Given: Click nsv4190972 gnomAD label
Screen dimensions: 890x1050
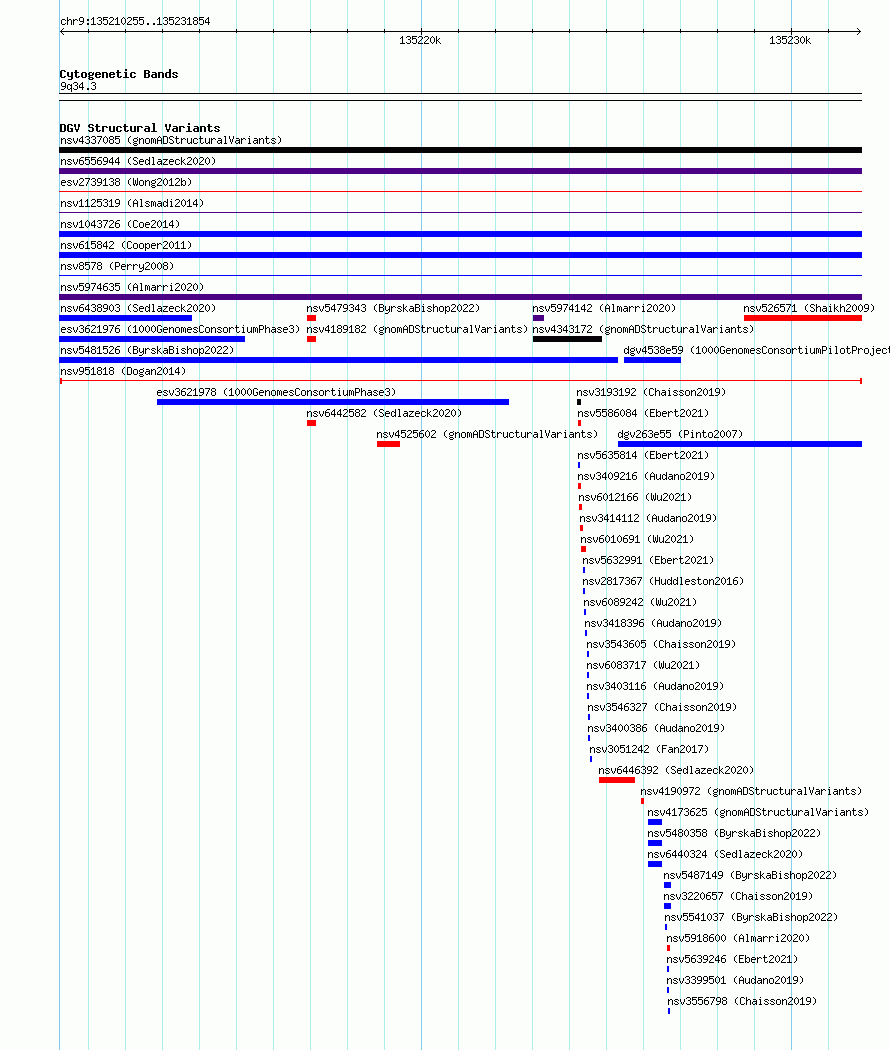Looking at the screenshot, I should click(751, 792).
